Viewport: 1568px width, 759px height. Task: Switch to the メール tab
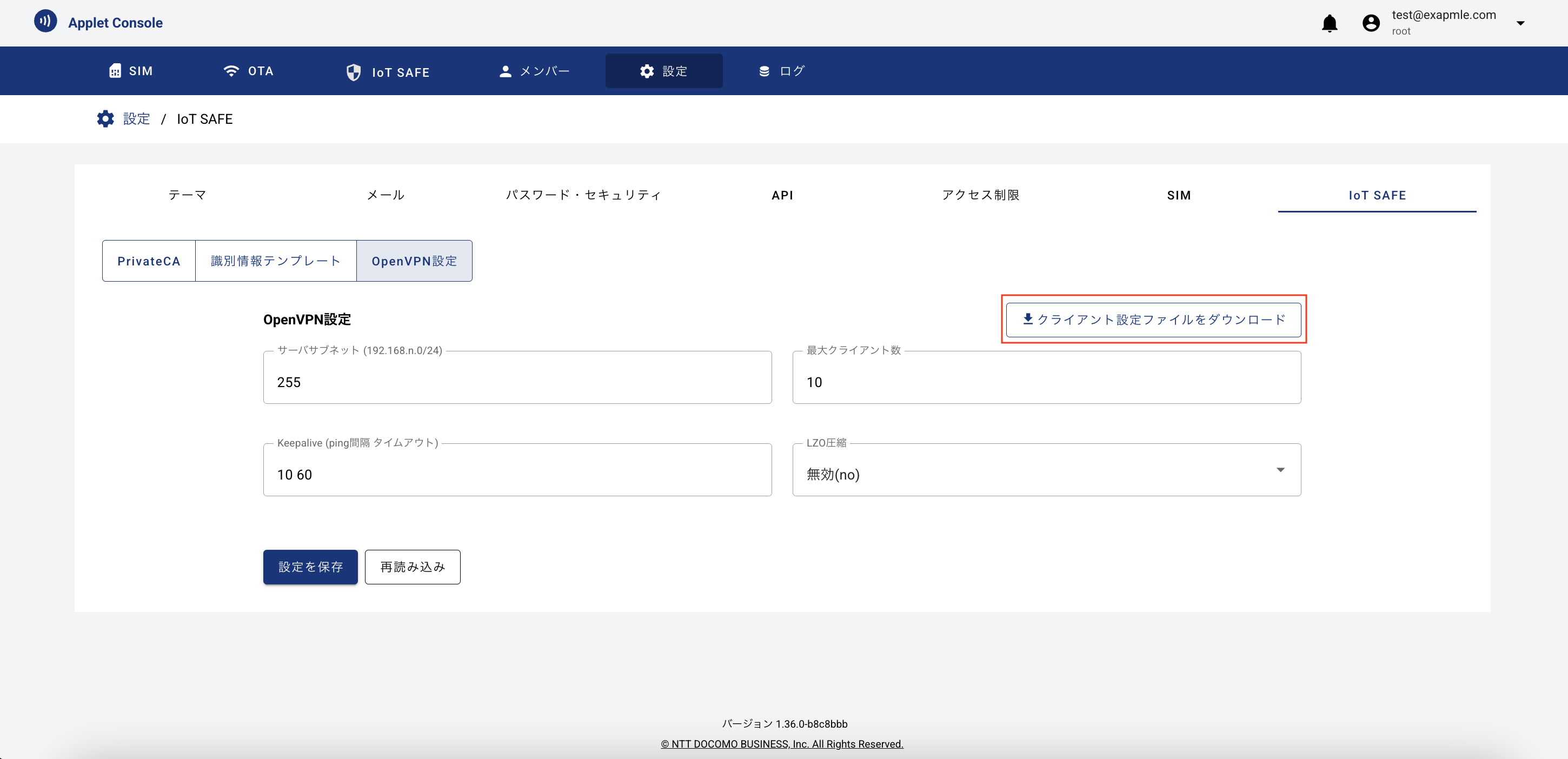386,195
